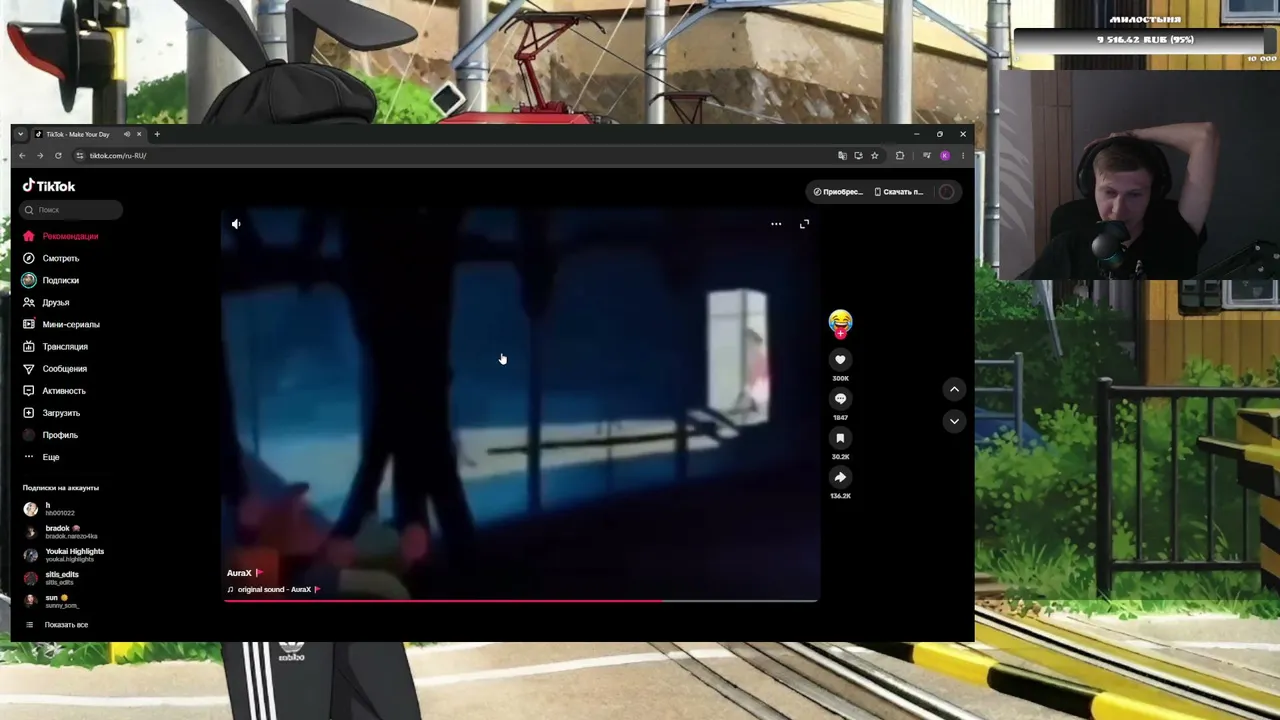Focus the Поиск search field

click(x=71, y=210)
